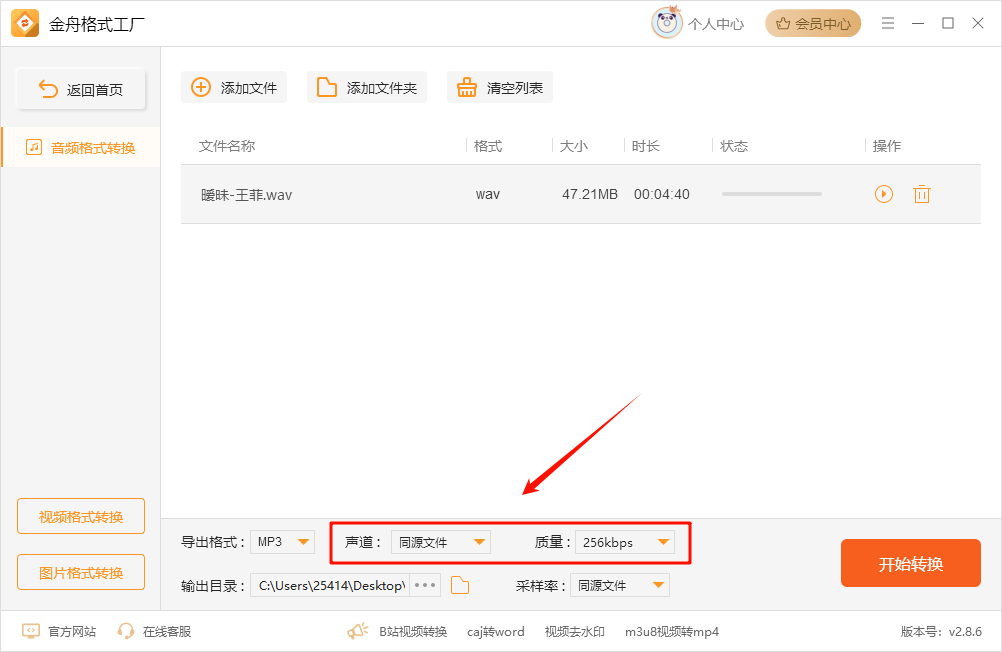Click 添加文件夹 button
Viewport: 1002px width, 652px height.
click(x=367, y=88)
